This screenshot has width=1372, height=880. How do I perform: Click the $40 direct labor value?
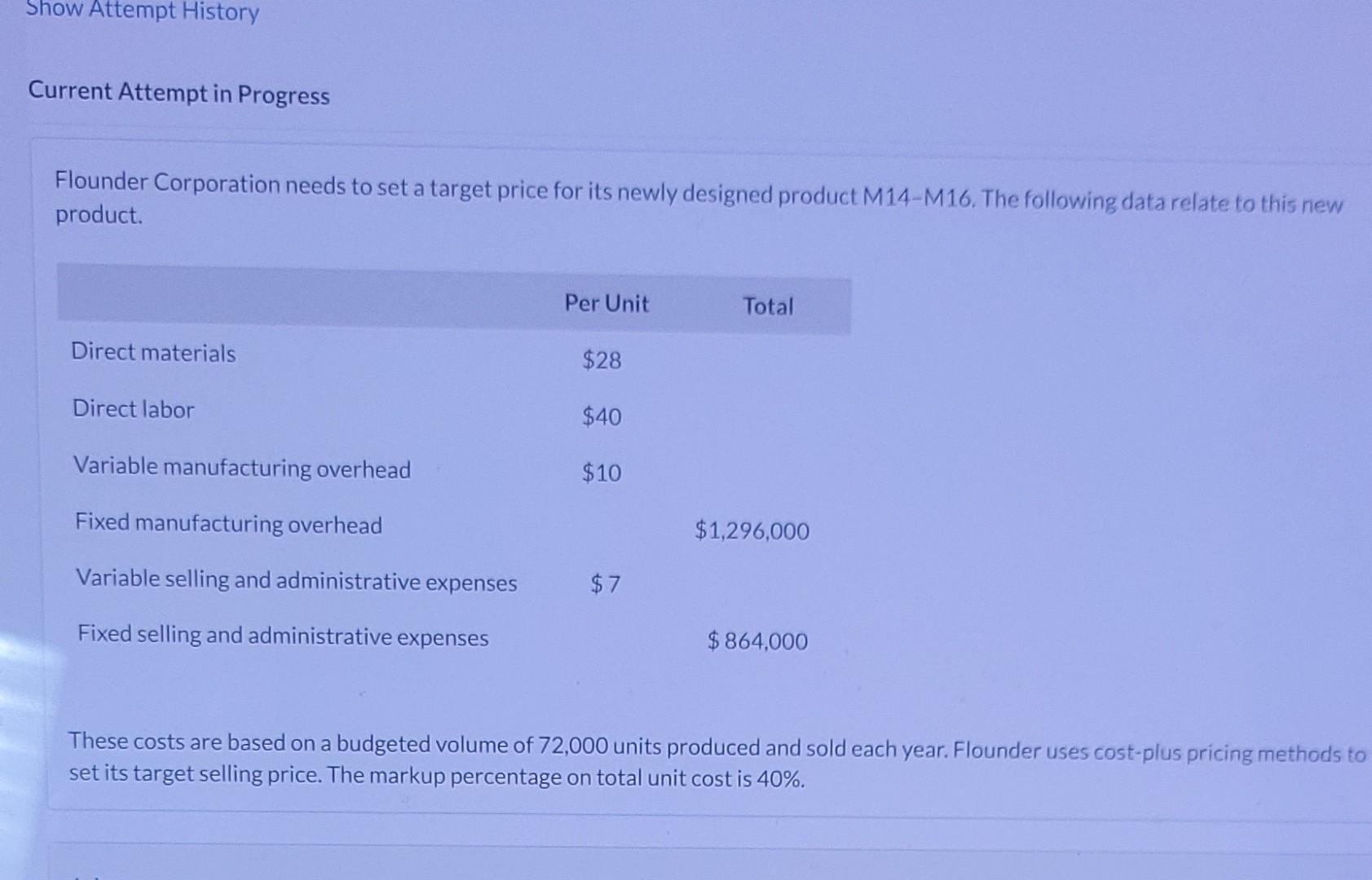pyautogui.click(x=602, y=416)
